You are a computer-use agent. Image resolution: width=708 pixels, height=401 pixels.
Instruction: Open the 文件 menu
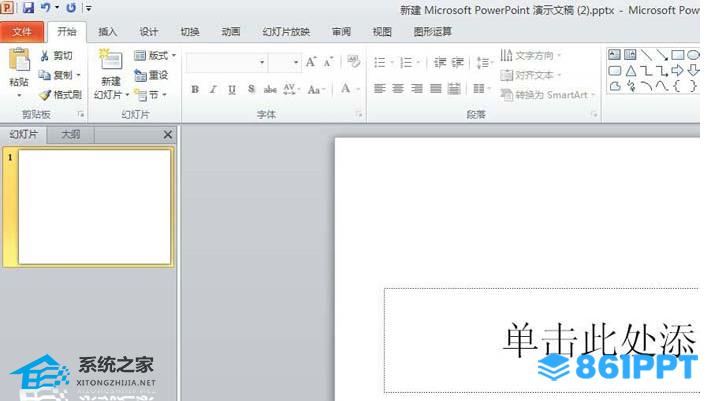[x=22, y=32]
